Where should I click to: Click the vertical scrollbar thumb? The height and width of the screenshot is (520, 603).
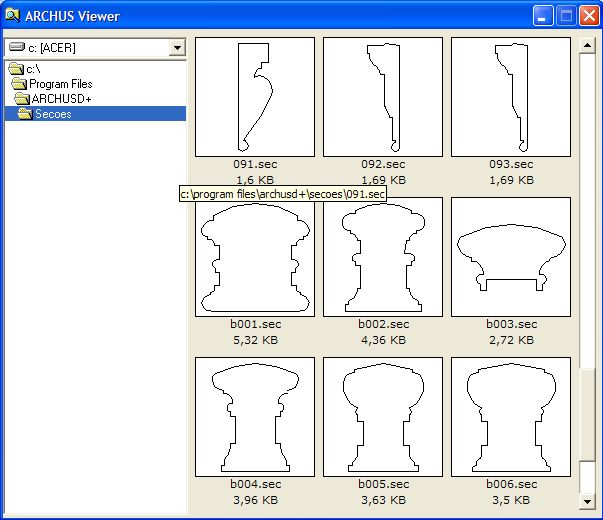(x=587, y=415)
